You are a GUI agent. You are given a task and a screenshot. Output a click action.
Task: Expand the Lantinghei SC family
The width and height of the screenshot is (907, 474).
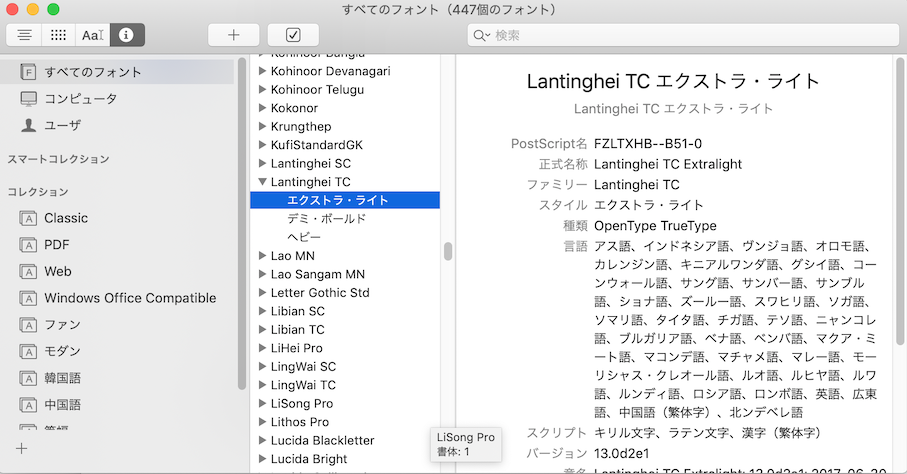click(x=262, y=164)
